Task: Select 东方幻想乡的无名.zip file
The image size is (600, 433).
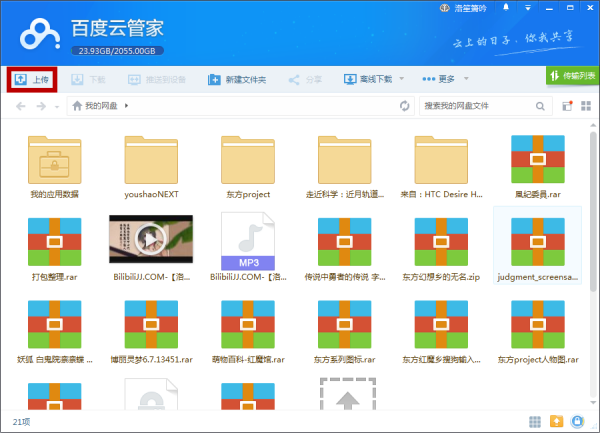Action: [x=441, y=249]
